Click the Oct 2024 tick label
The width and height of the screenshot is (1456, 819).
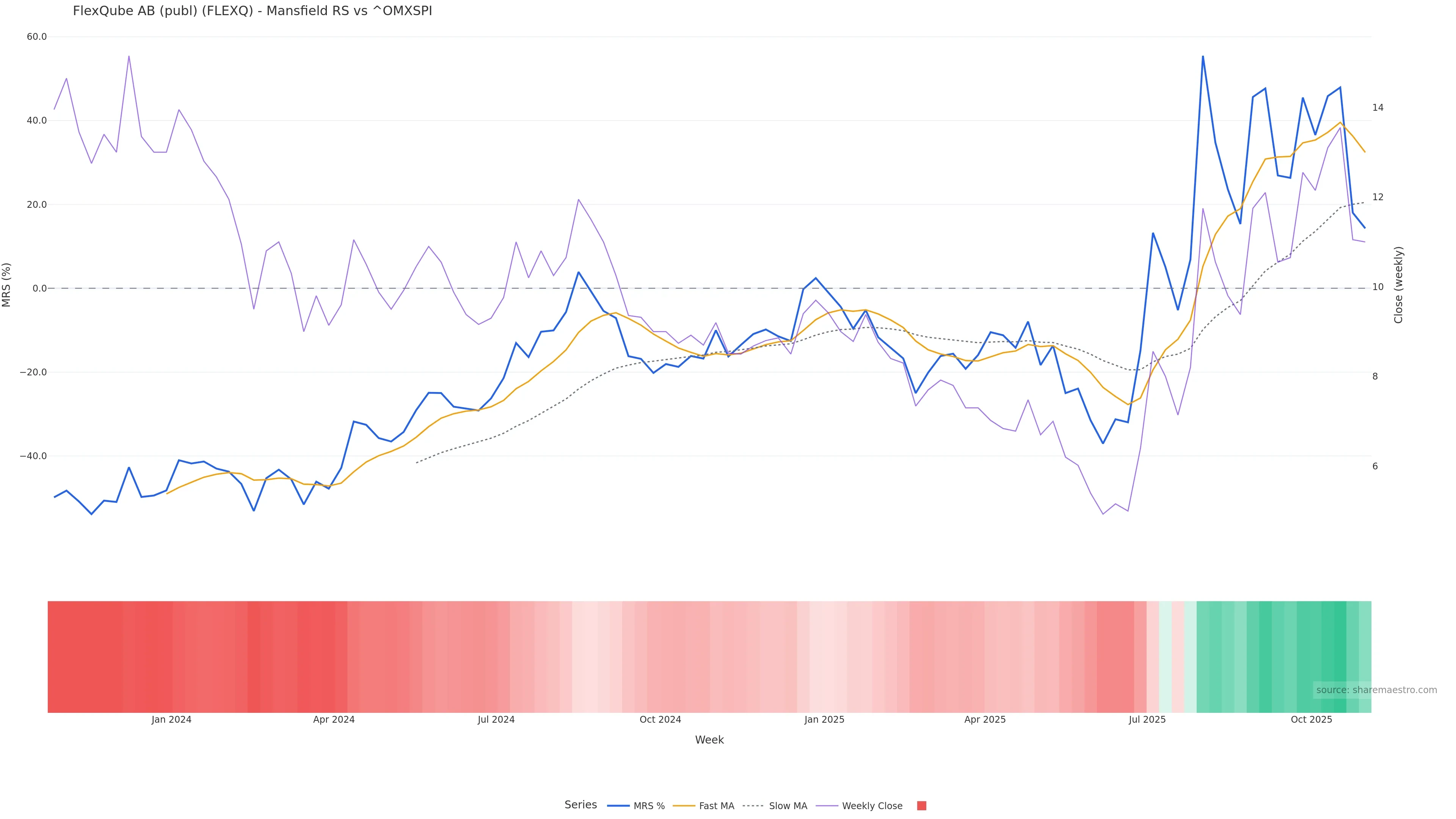coord(660,720)
